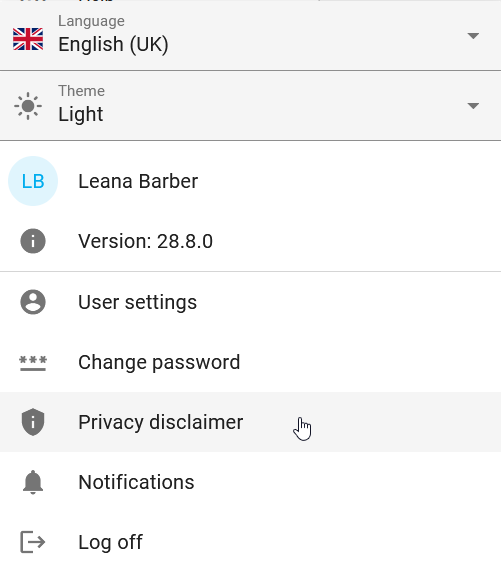This screenshot has height=579, width=501.
Task: Click the privacy shield icon
Action: (x=33, y=422)
